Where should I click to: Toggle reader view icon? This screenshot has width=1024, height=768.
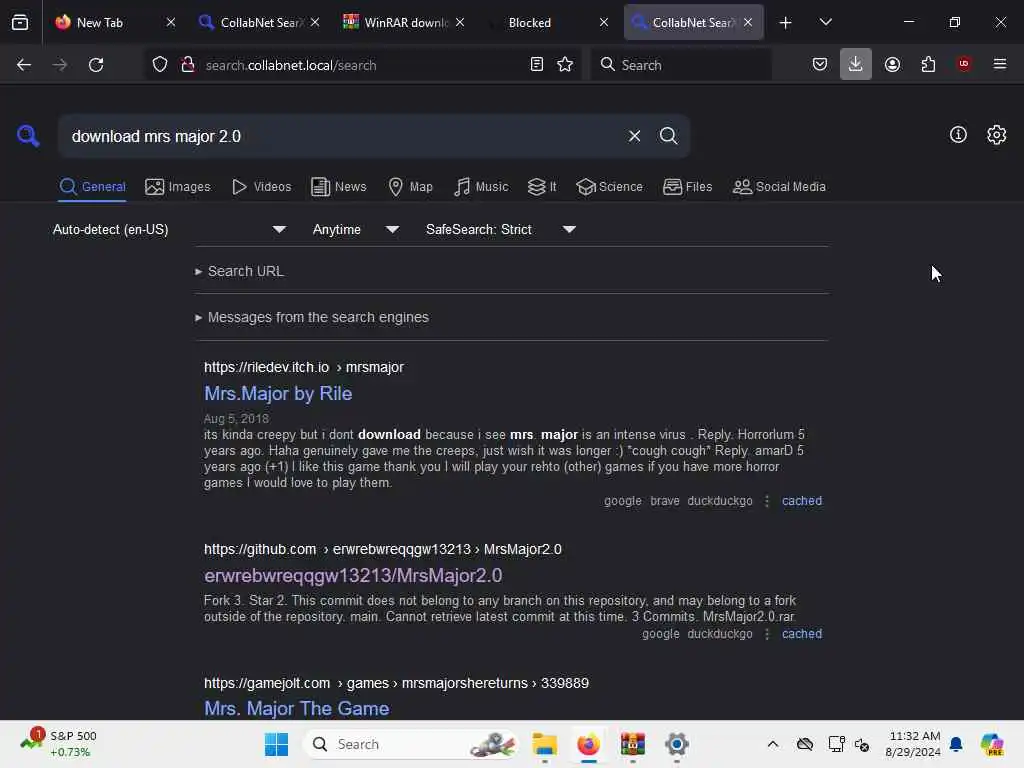click(x=537, y=65)
